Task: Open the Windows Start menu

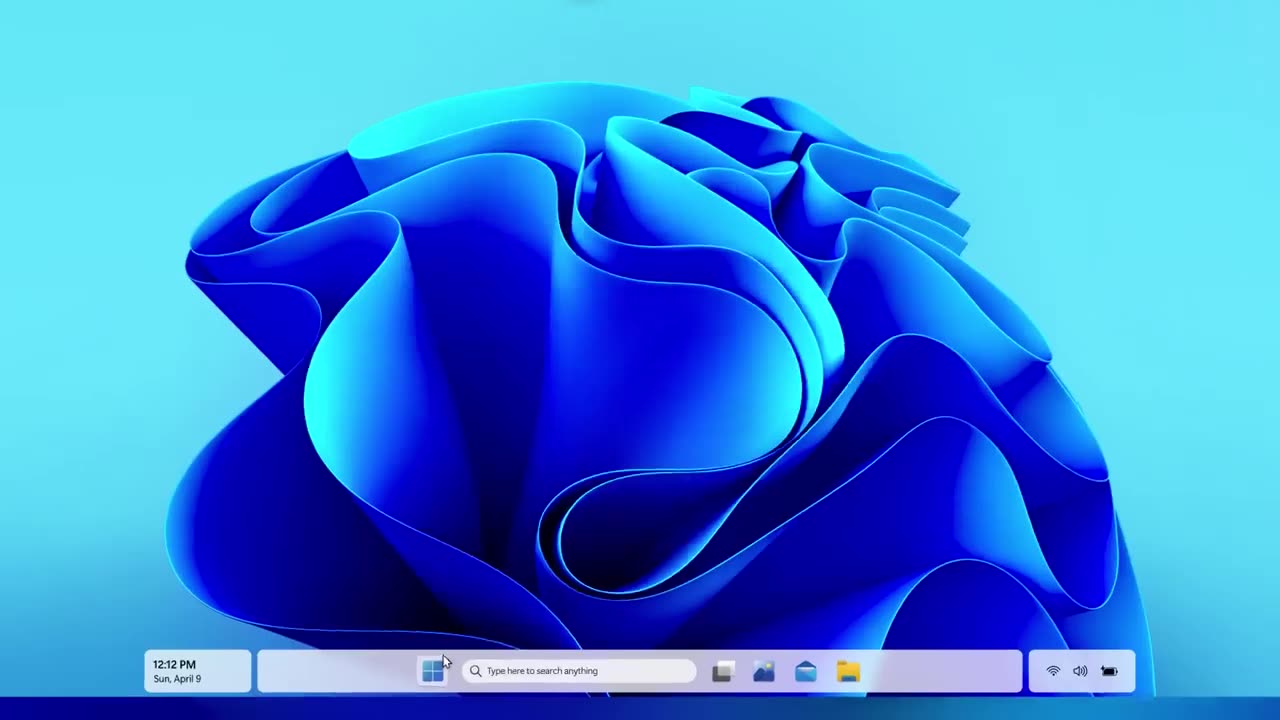Action: pos(432,671)
